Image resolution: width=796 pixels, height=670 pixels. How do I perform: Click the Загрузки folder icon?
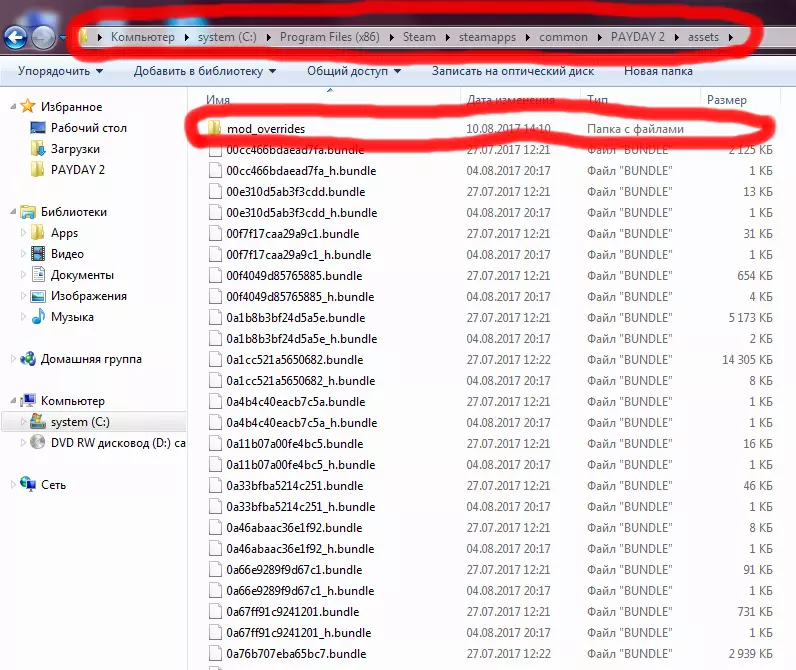point(38,149)
